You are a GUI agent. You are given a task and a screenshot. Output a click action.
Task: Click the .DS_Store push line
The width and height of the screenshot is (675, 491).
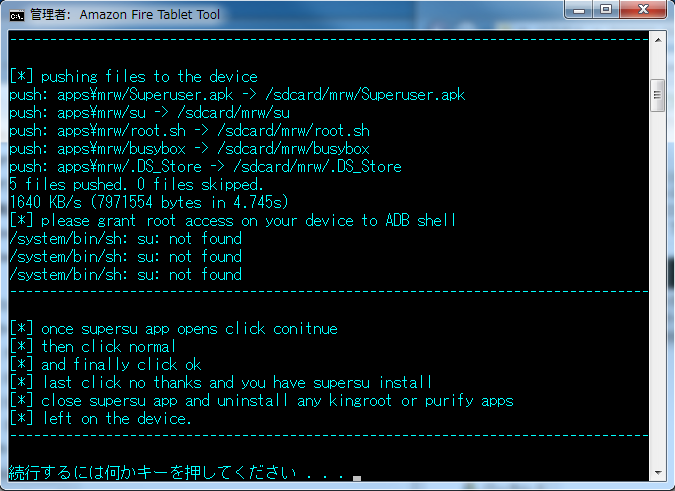pos(205,167)
